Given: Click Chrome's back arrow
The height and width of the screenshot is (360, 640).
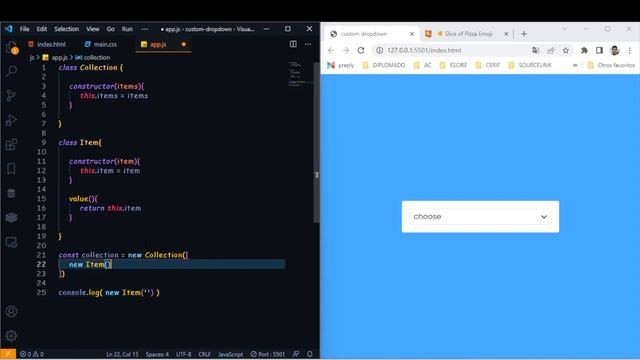Looking at the screenshot, I should [x=331, y=50].
